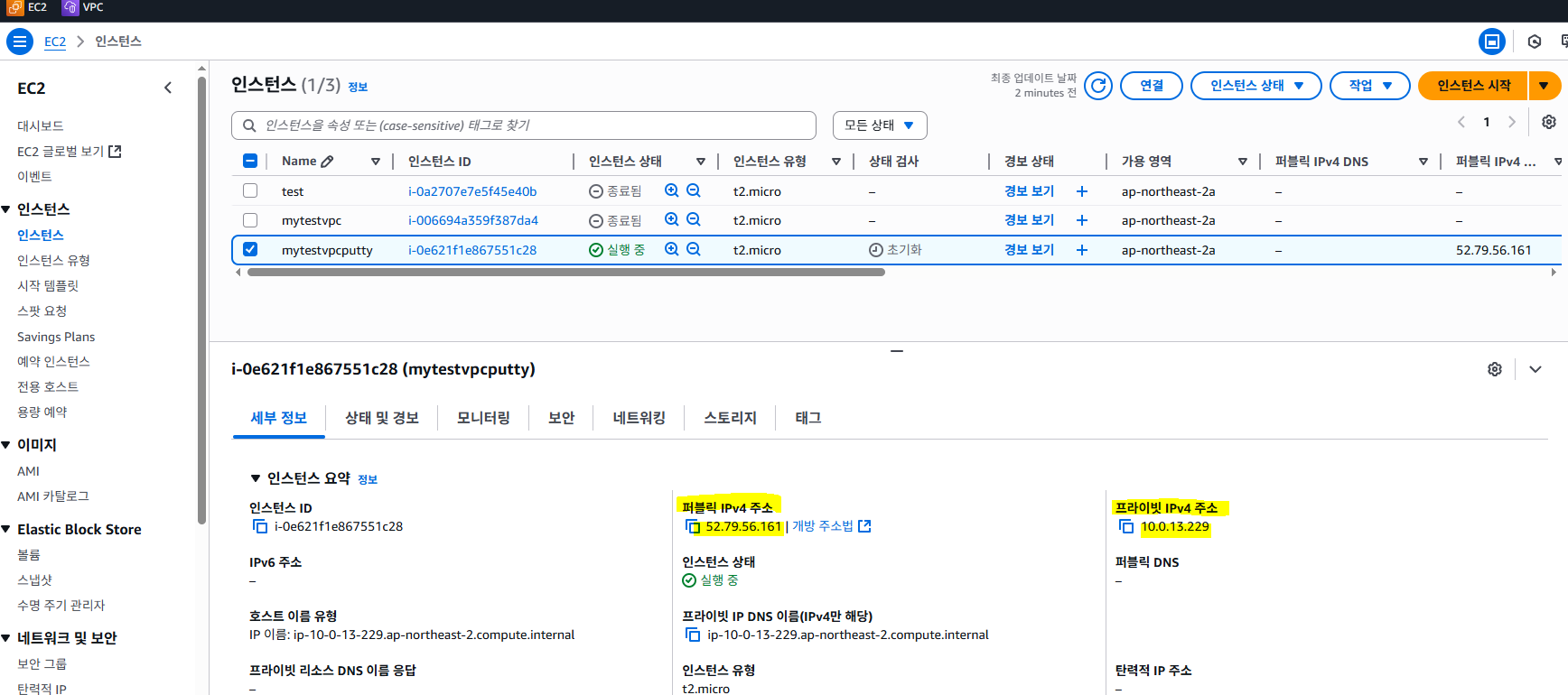Image resolution: width=1568 pixels, height=695 pixels.
Task: Zoom in icon on test row
Action: [671, 190]
